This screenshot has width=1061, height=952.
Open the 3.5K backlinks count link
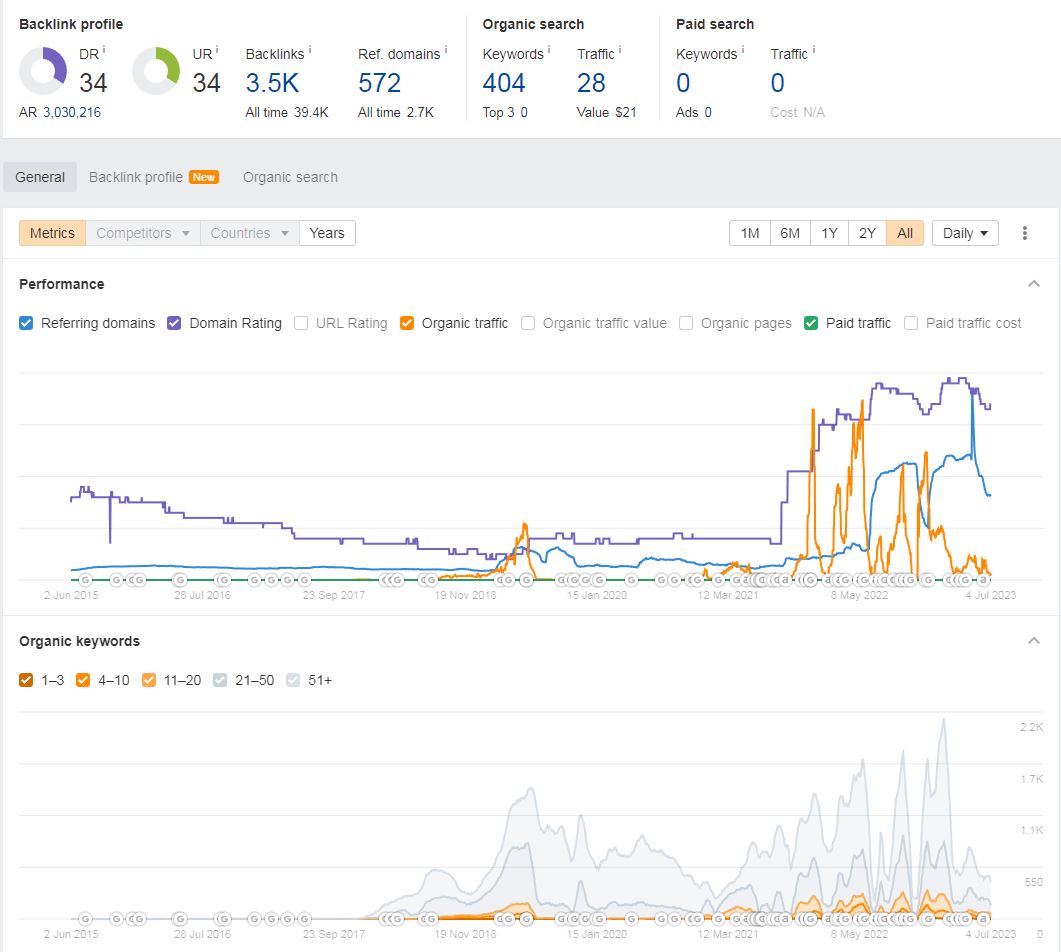click(272, 83)
